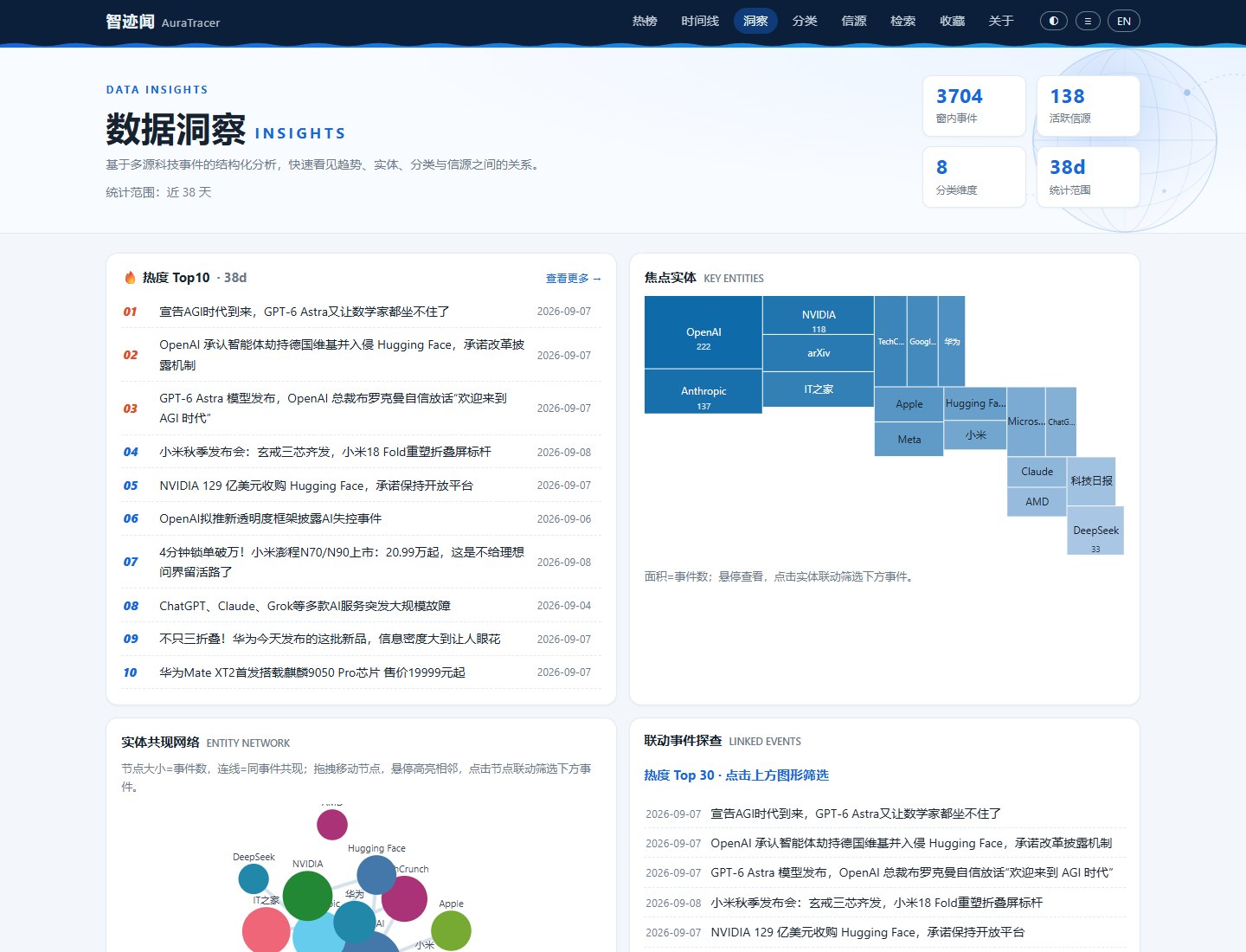This screenshot has height=952, width=1246.
Task: Open the 查看更多 link in Top10
Action: pyautogui.click(x=573, y=279)
